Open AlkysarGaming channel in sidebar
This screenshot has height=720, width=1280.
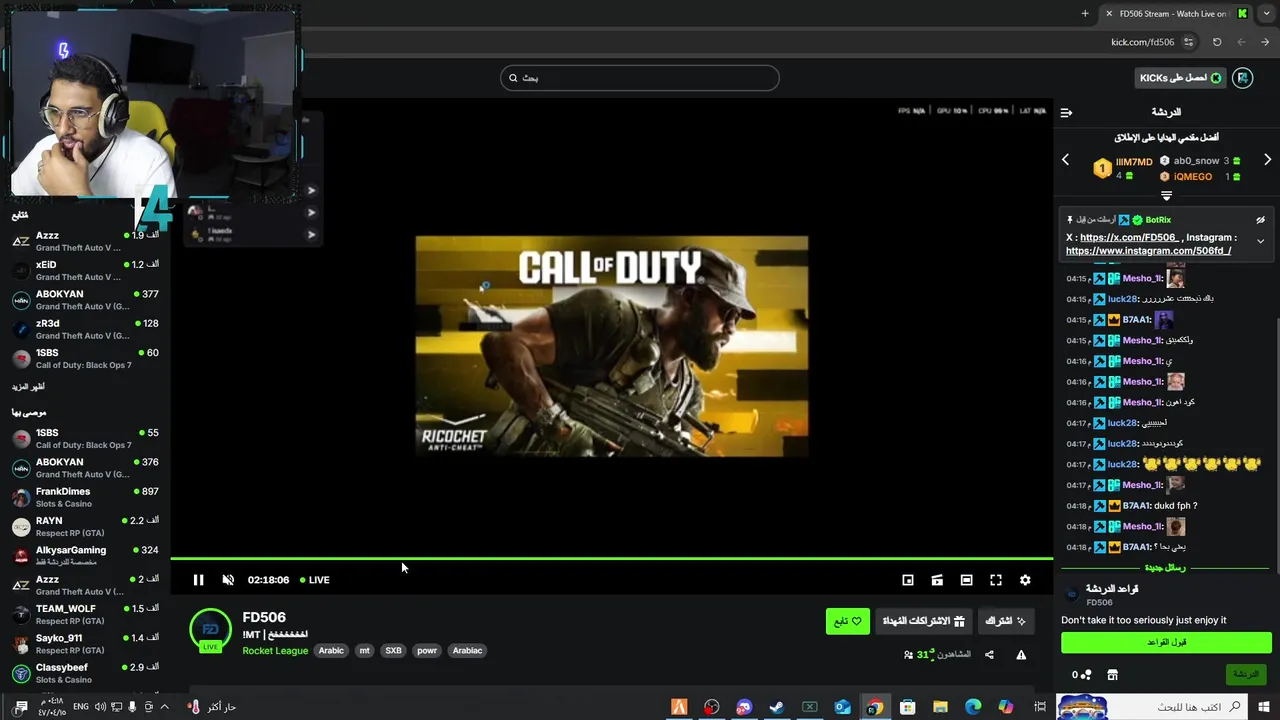(x=85, y=556)
